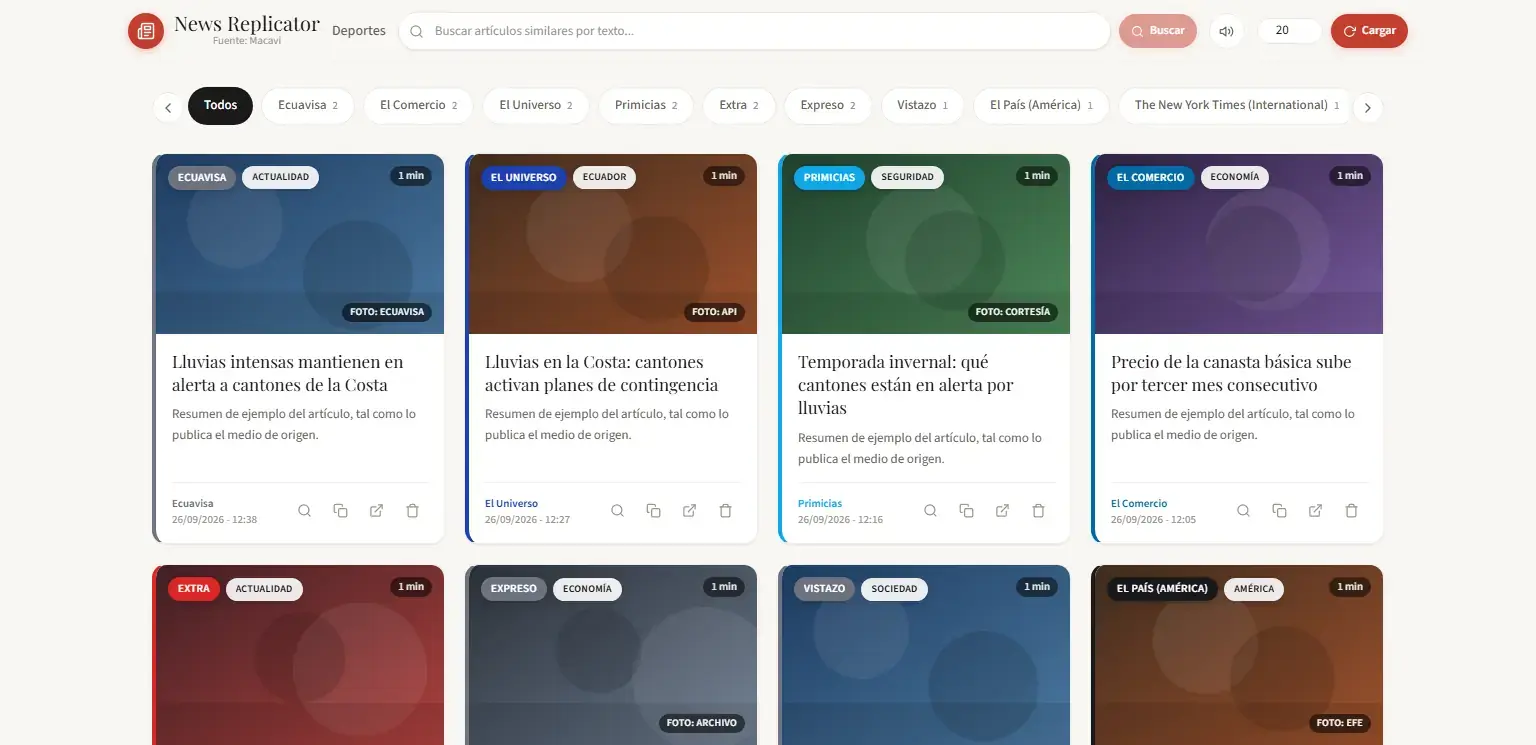Click the SEGURIDAD tag on Primicias card
The width and height of the screenshot is (1536, 745).
click(907, 178)
